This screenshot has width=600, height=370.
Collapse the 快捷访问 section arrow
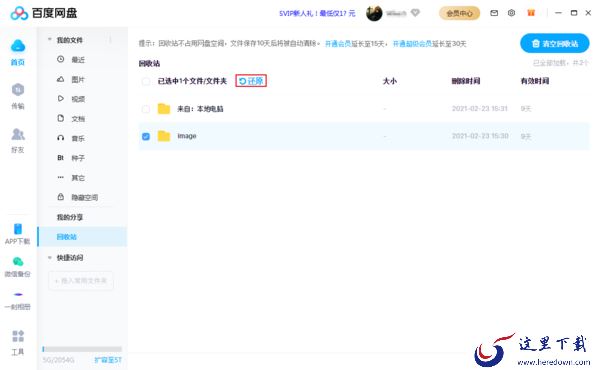(49, 258)
